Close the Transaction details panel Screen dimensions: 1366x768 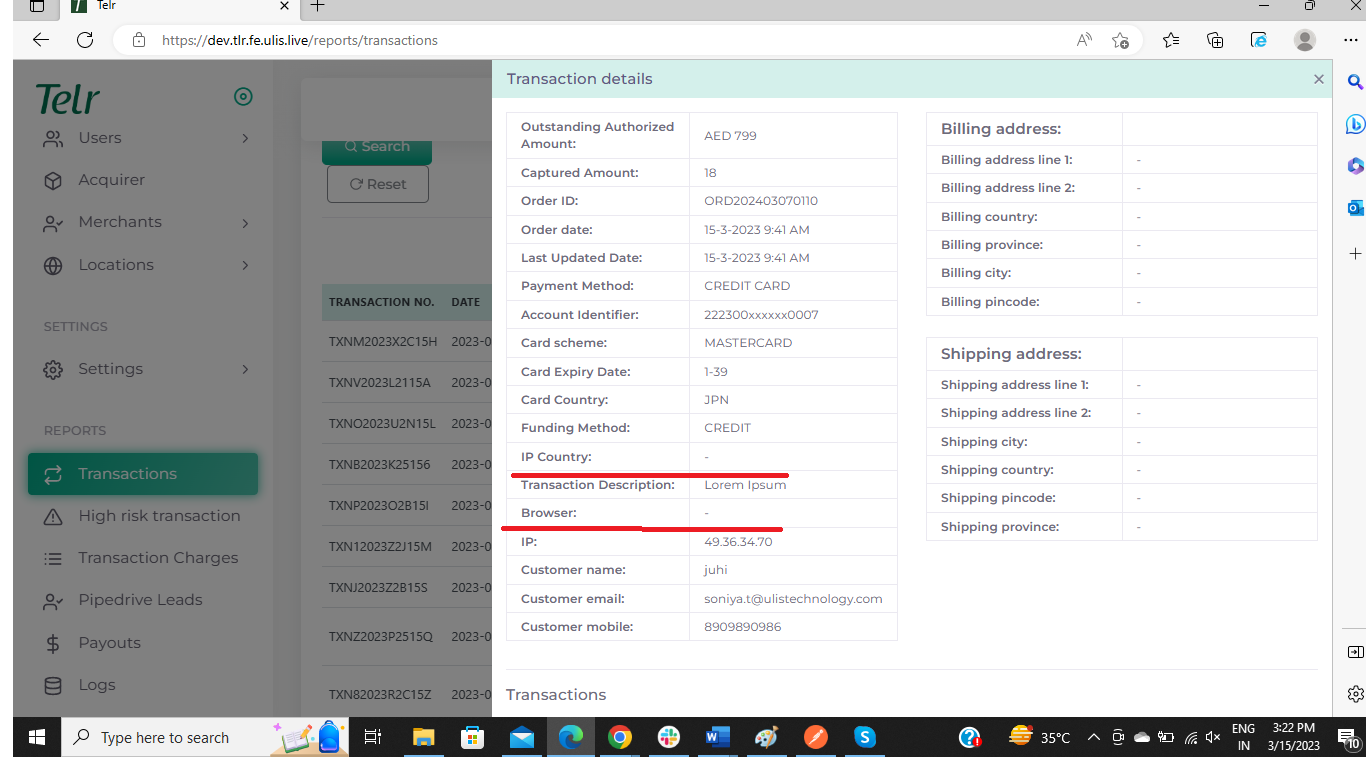pyautogui.click(x=1318, y=79)
